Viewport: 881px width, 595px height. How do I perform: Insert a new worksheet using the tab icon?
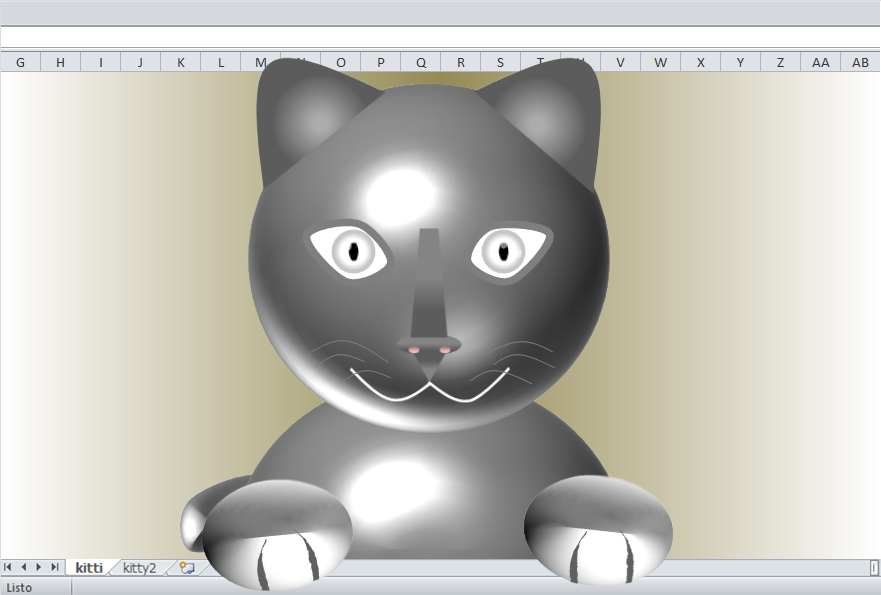187,567
